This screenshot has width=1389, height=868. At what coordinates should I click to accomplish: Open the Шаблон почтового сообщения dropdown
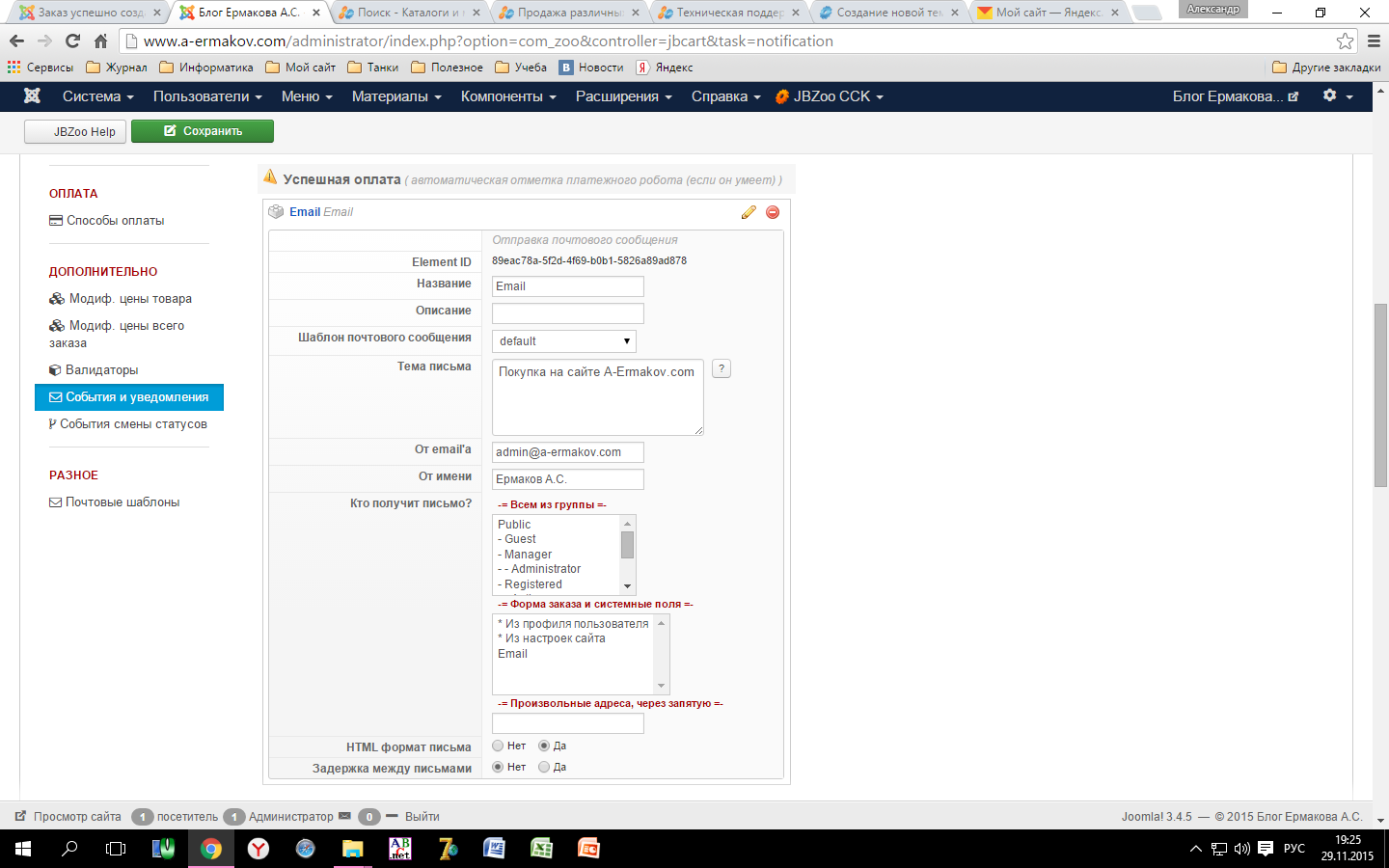pyautogui.click(x=564, y=341)
